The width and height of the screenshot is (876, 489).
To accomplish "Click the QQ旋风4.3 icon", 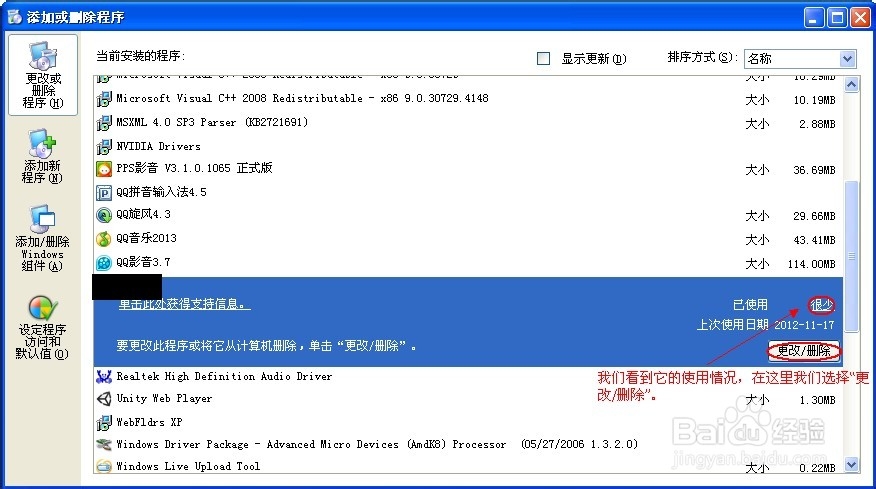I will (104, 215).
